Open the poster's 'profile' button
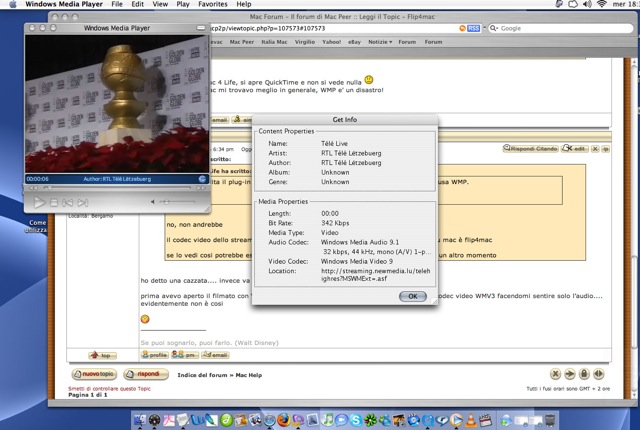Screen dimensions: 640x430 click(x=155, y=355)
